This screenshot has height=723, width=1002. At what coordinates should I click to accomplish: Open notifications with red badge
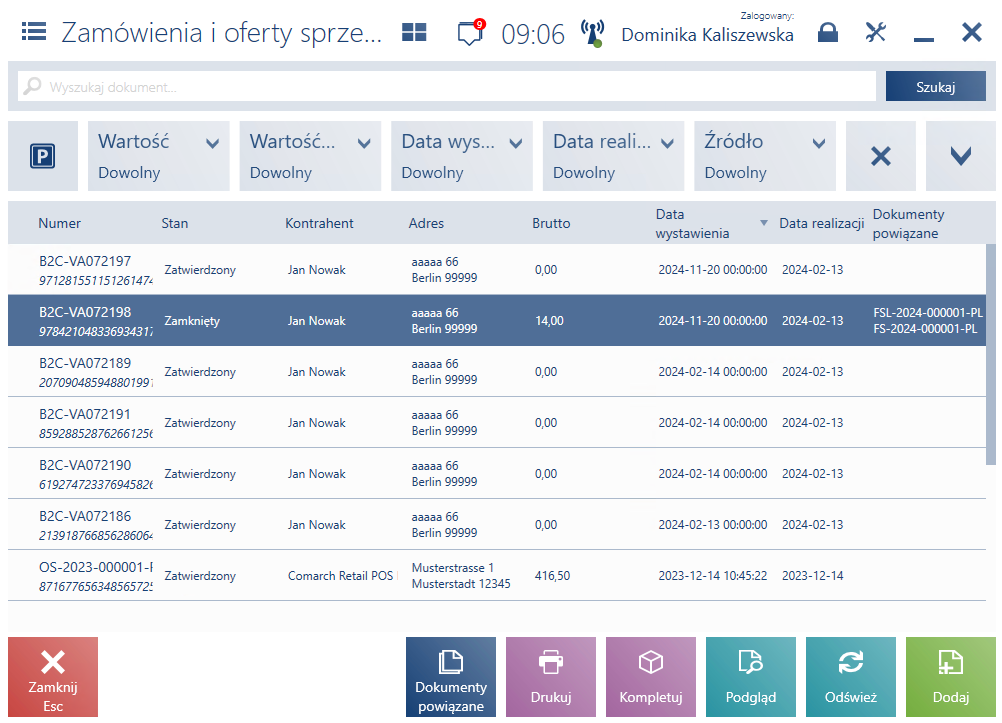pyautogui.click(x=471, y=32)
